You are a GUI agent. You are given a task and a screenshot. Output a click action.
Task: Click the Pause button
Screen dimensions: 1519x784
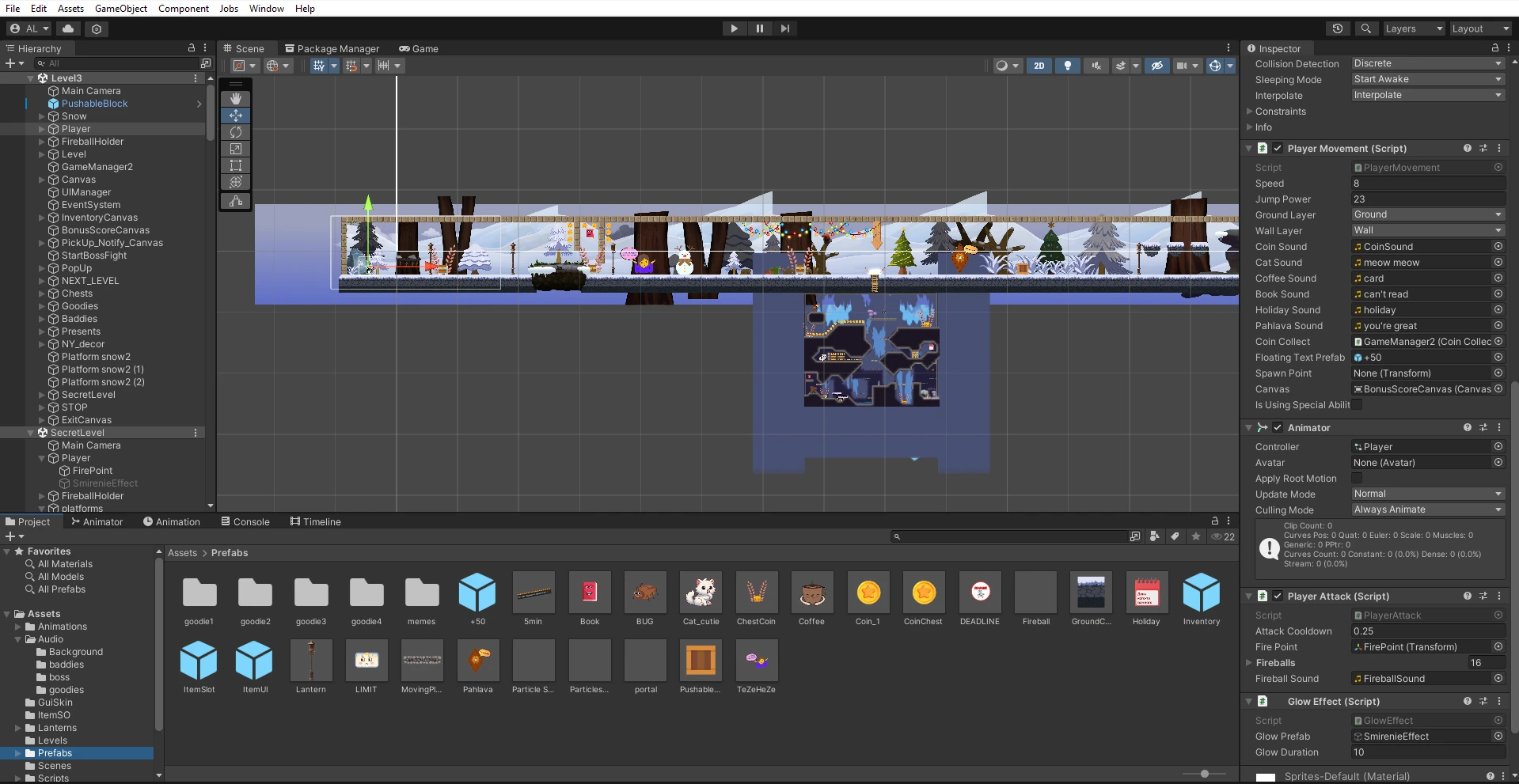(x=760, y=28)
